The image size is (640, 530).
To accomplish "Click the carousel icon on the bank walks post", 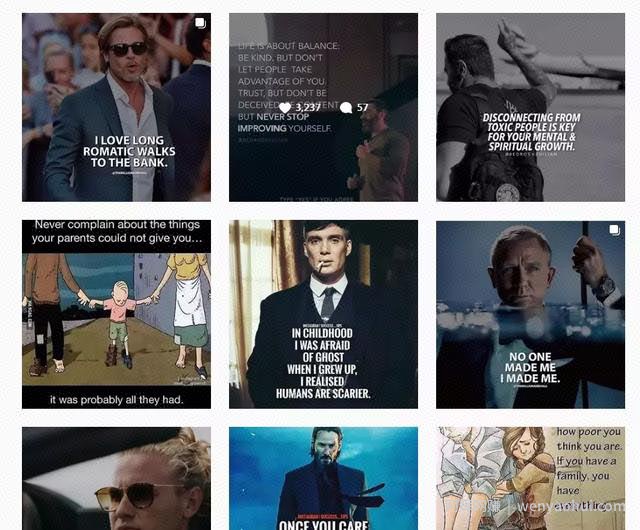I will point(200,23).
